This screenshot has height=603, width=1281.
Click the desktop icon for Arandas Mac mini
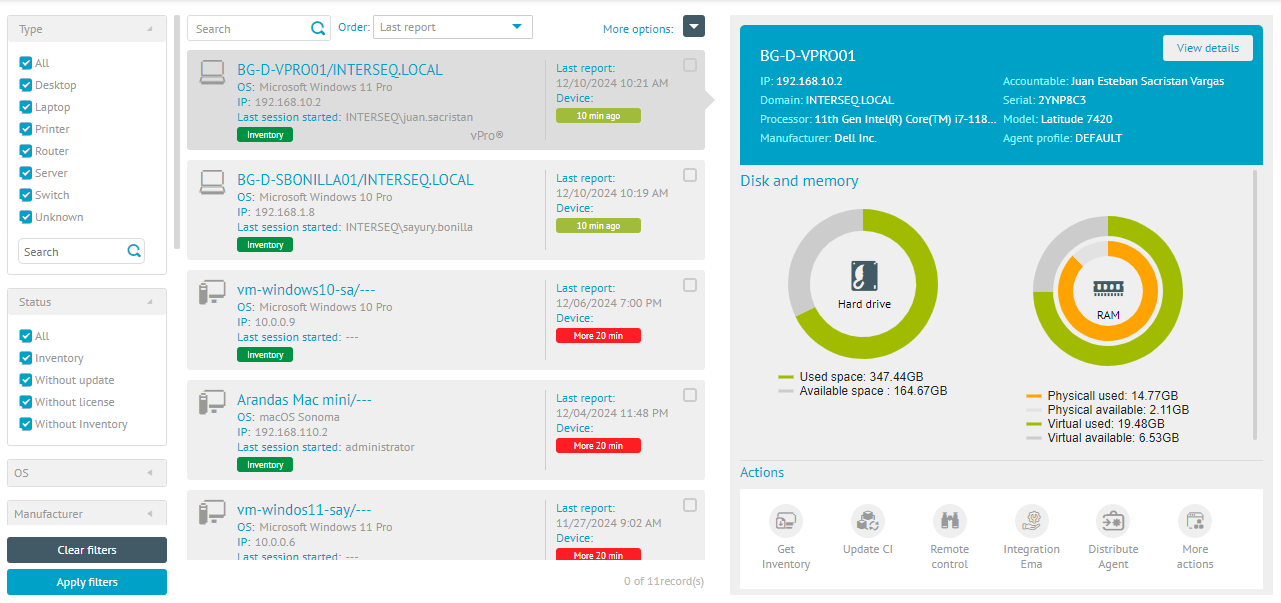(212, 402)
